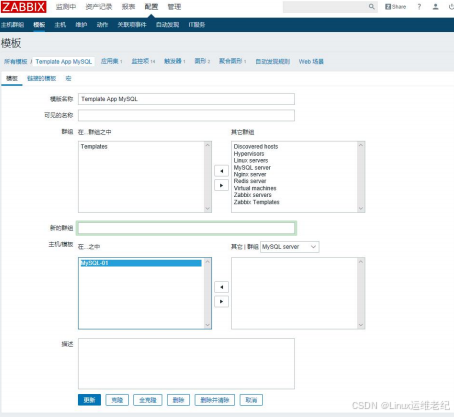Move selected group right with the groups arrow
Viewport: 454px width, 417px height.
221,185
